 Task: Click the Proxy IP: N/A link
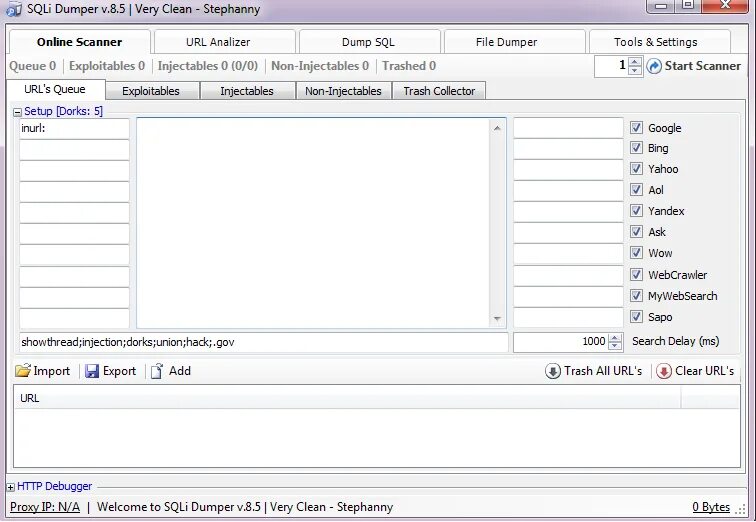point(45,507)
